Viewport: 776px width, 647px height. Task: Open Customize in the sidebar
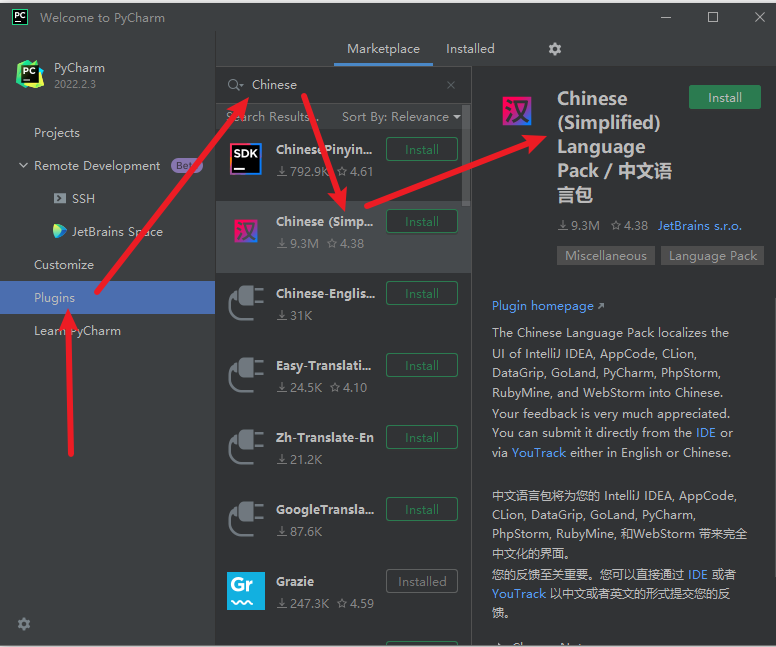[64, 265]
